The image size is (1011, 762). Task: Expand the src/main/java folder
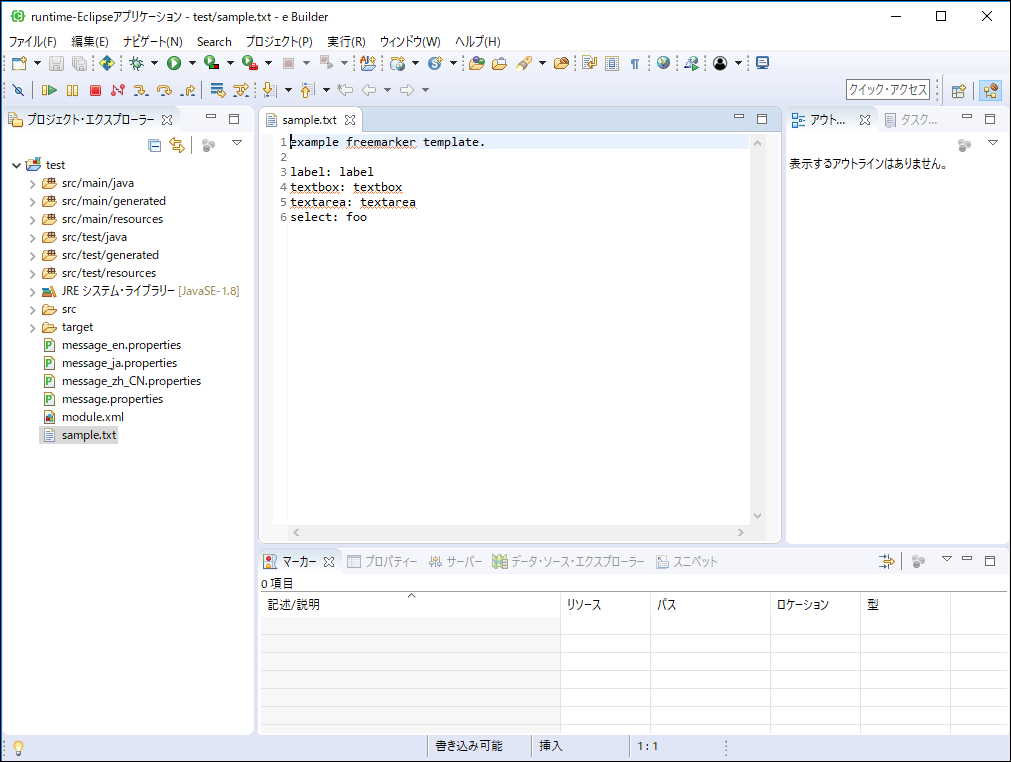click(x=32, y=183)
